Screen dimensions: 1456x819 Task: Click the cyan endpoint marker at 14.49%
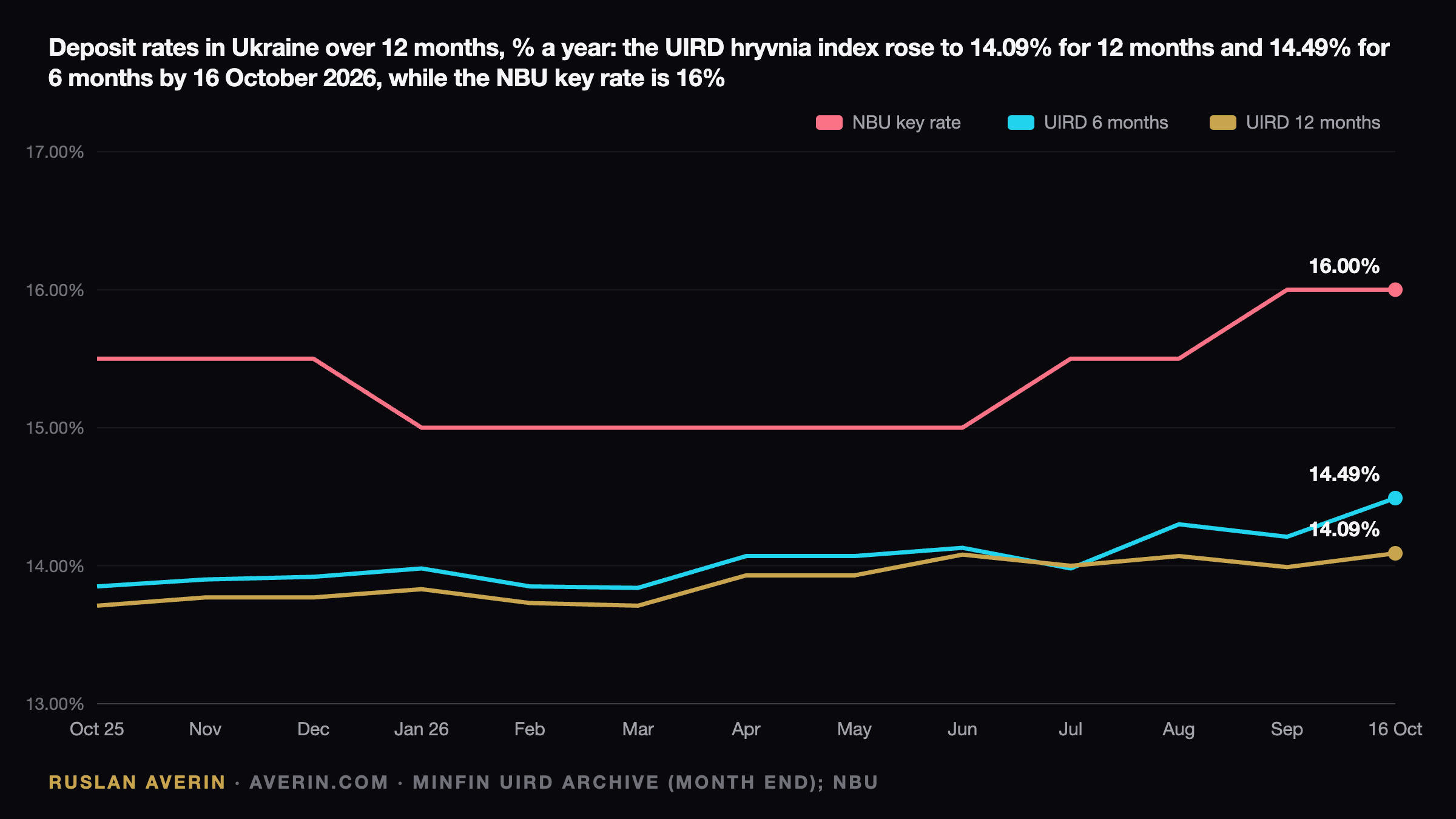pos(1395,498)
